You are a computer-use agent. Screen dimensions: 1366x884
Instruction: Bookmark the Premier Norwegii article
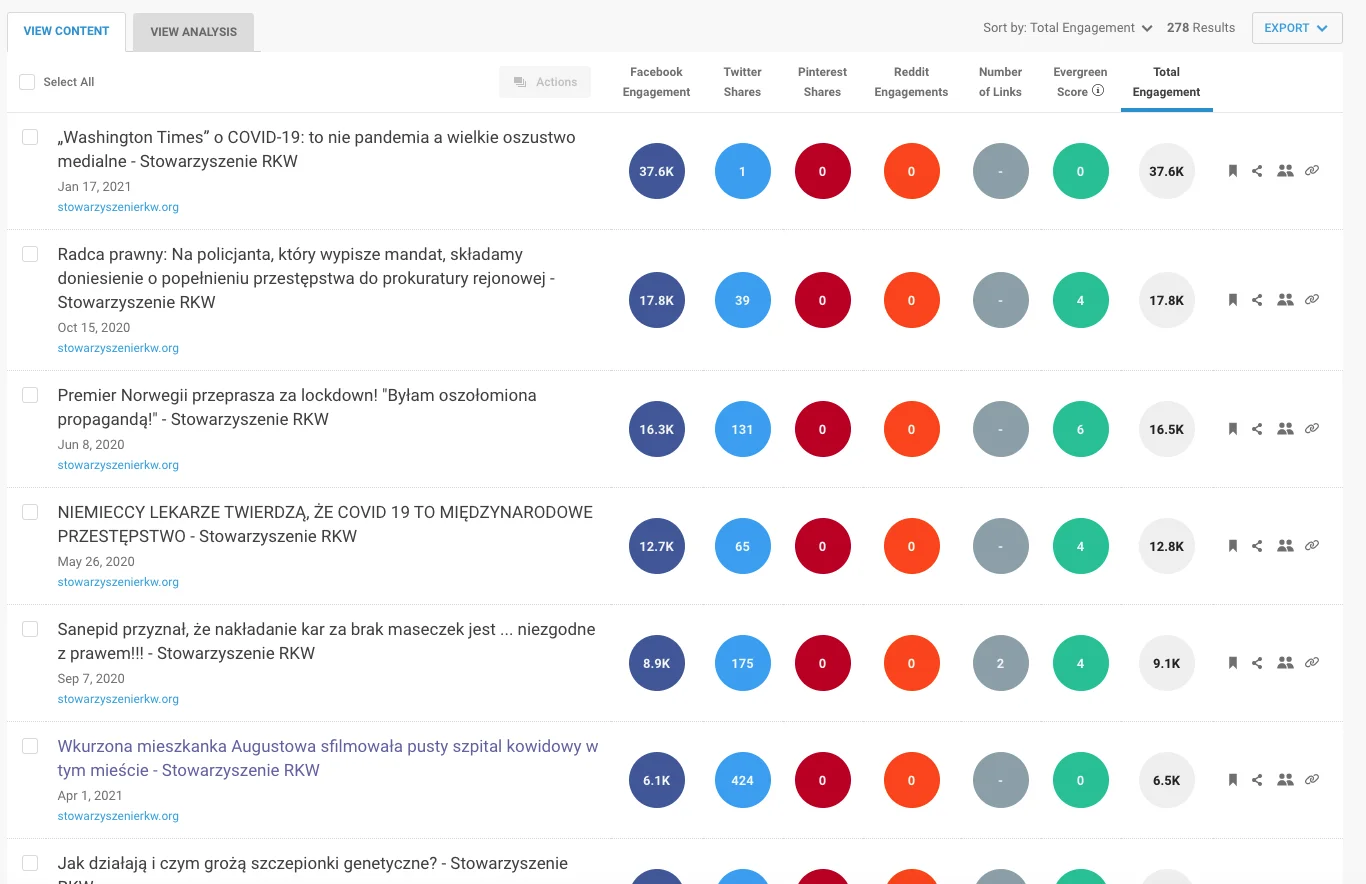coord(1233,429)
